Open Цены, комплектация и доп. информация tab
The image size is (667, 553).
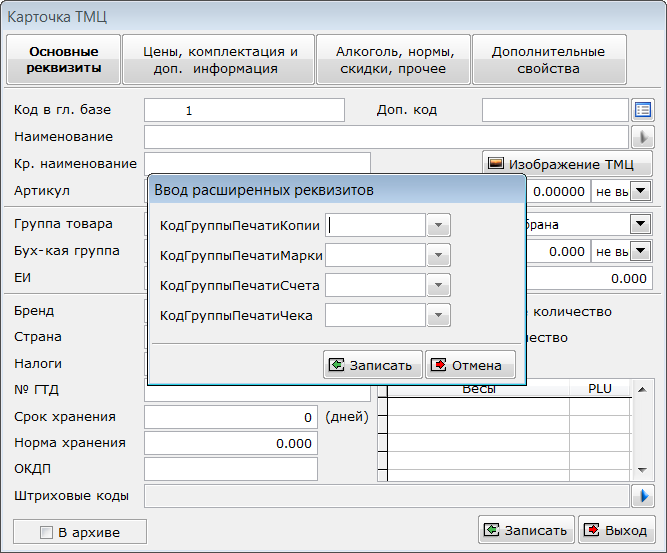point(219,60)
